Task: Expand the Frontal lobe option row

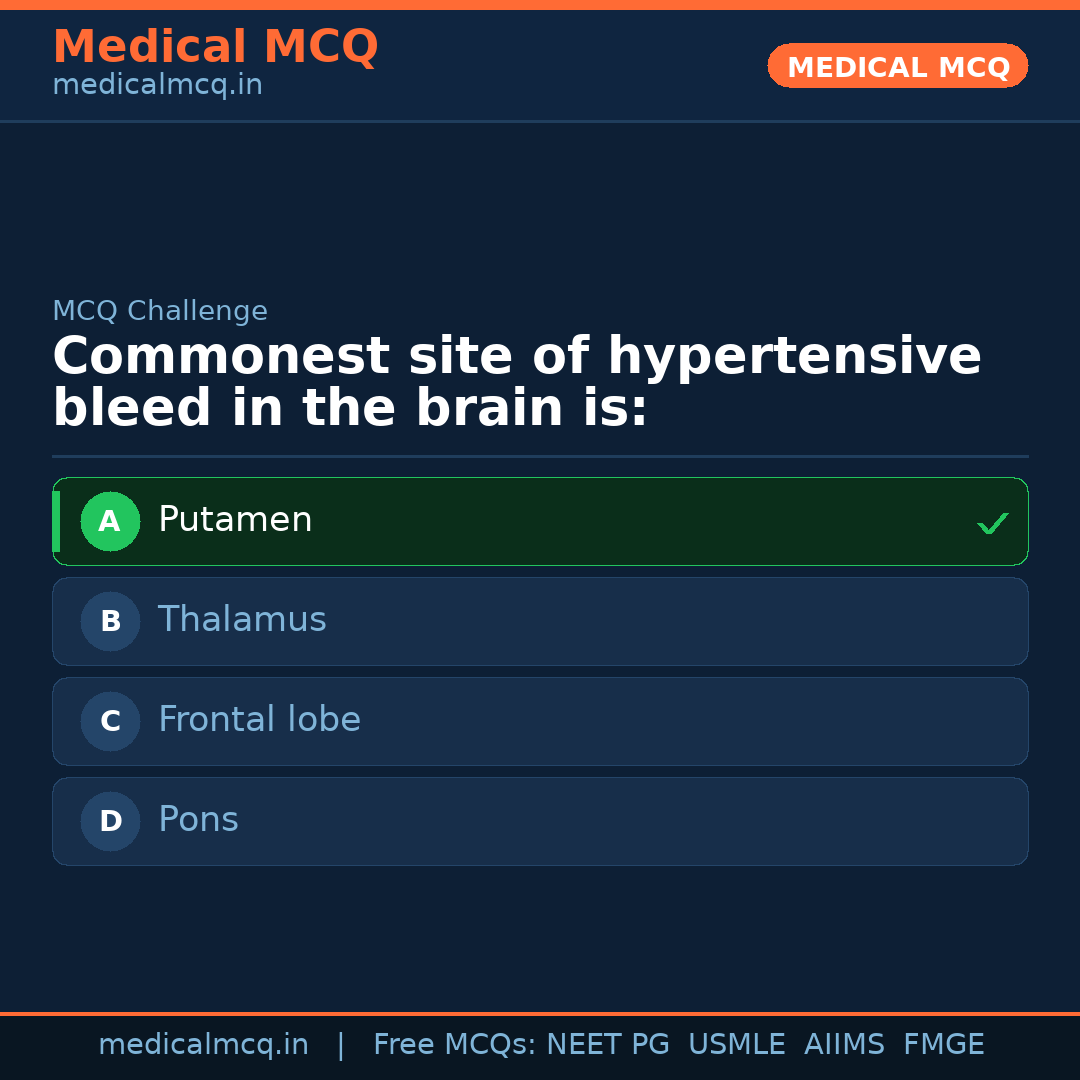Action: (x=540, y=721)
